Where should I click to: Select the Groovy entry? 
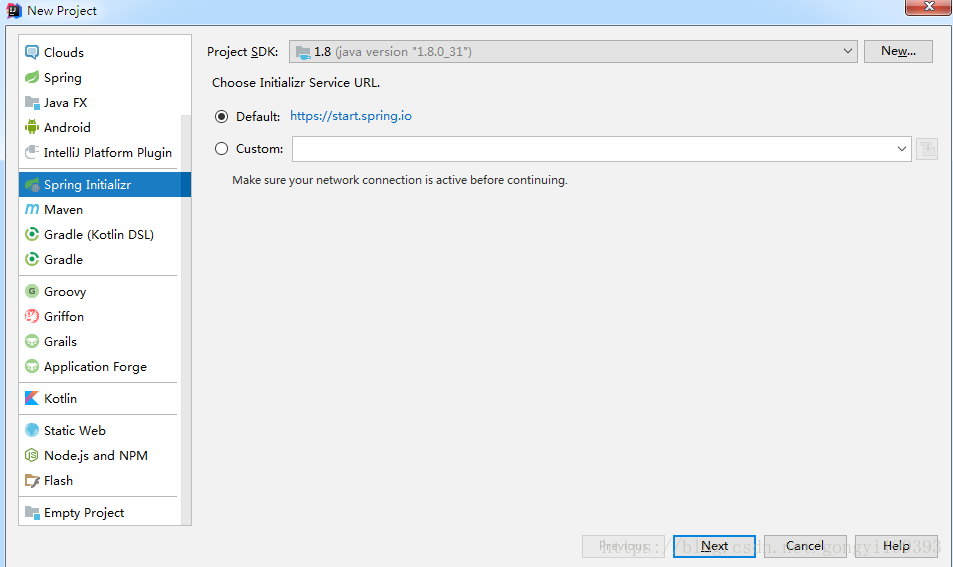tap(100, 291)
